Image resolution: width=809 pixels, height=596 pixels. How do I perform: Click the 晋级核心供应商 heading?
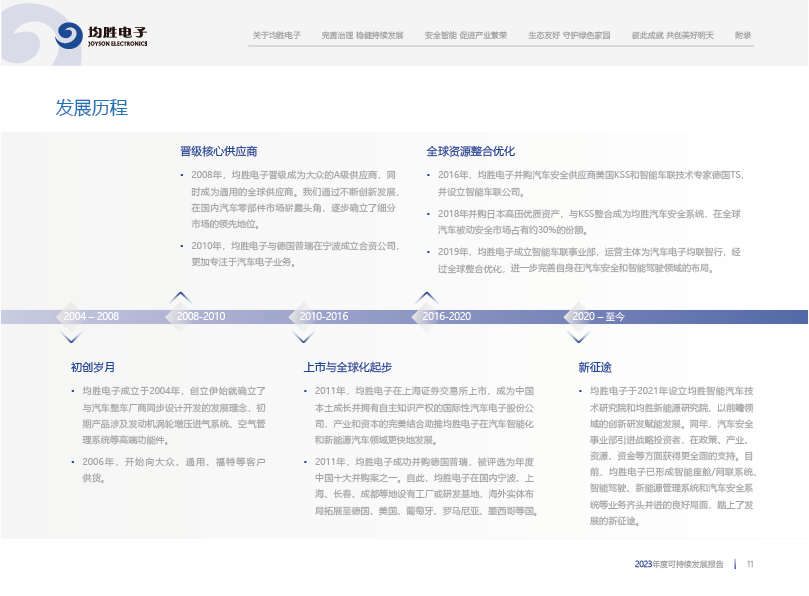(x=218, y=151)
